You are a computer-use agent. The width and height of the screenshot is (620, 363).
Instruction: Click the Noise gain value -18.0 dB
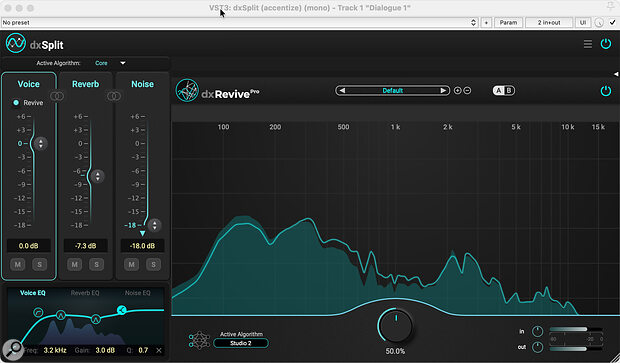coord(142,246)
